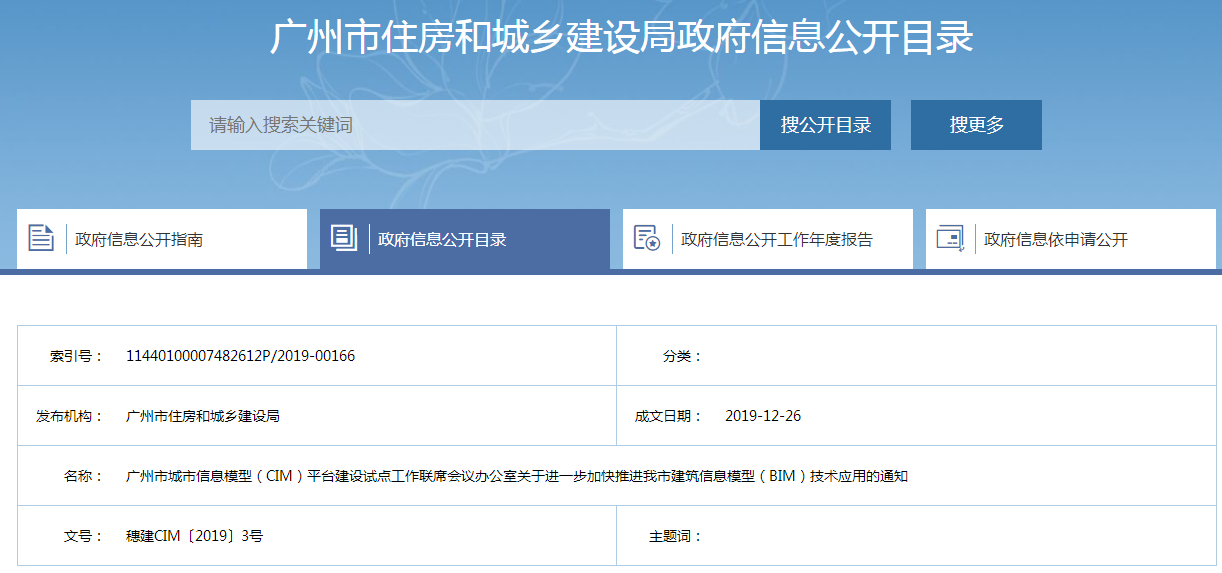This screenshot has height=573, width=1222.
Task: Click the document number 穗建CIM〔2019〕3号
Action: [194, 536]
